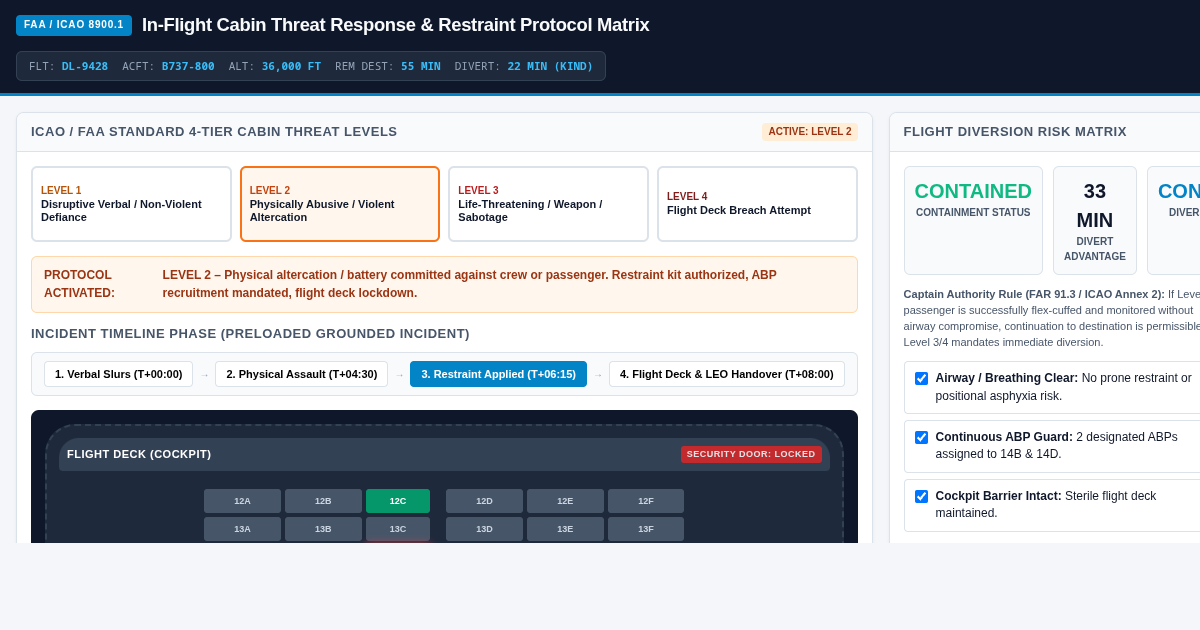Select seat 13F in the cabin
Screen dimensions: 1200x630
click(646, 529)
